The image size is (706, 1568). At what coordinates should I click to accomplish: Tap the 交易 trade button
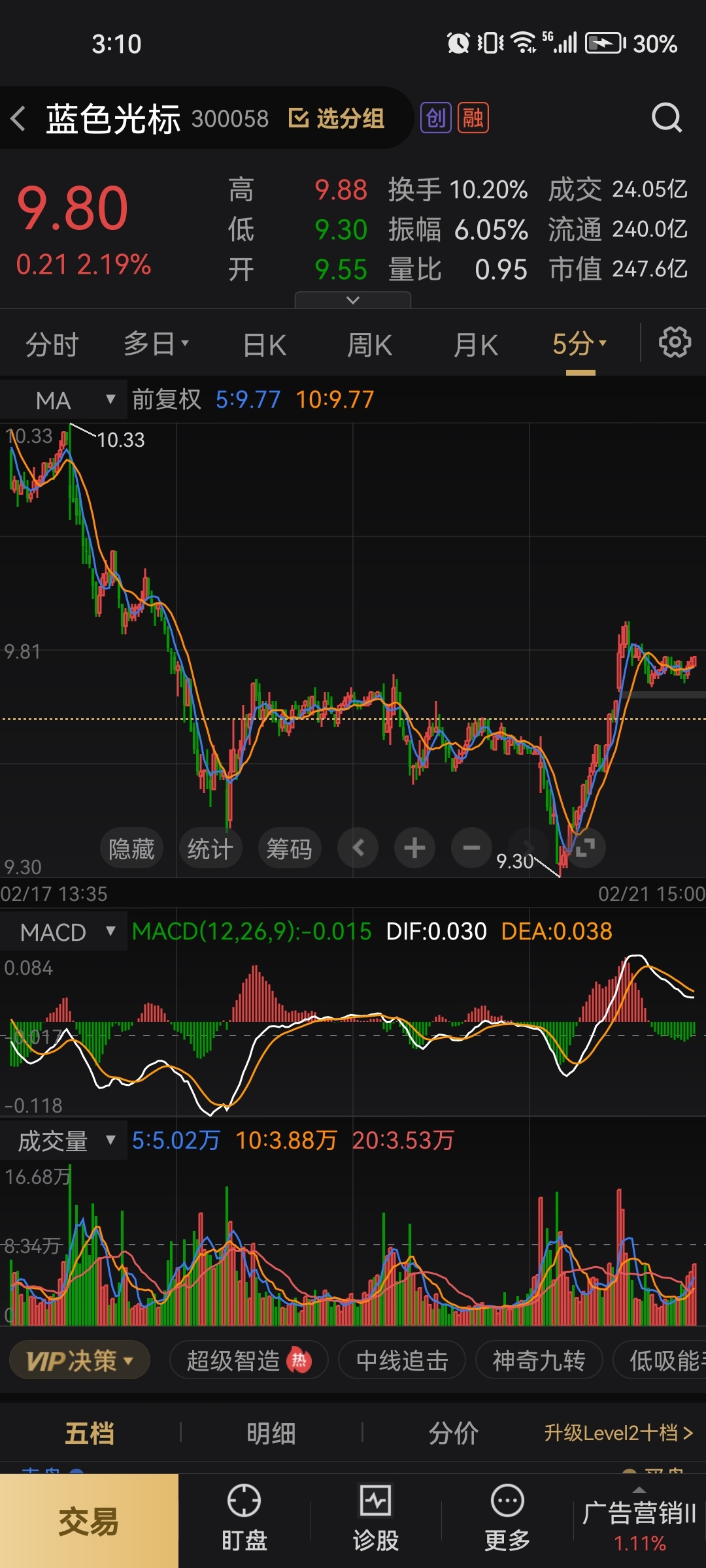(x=89, y=1521)
